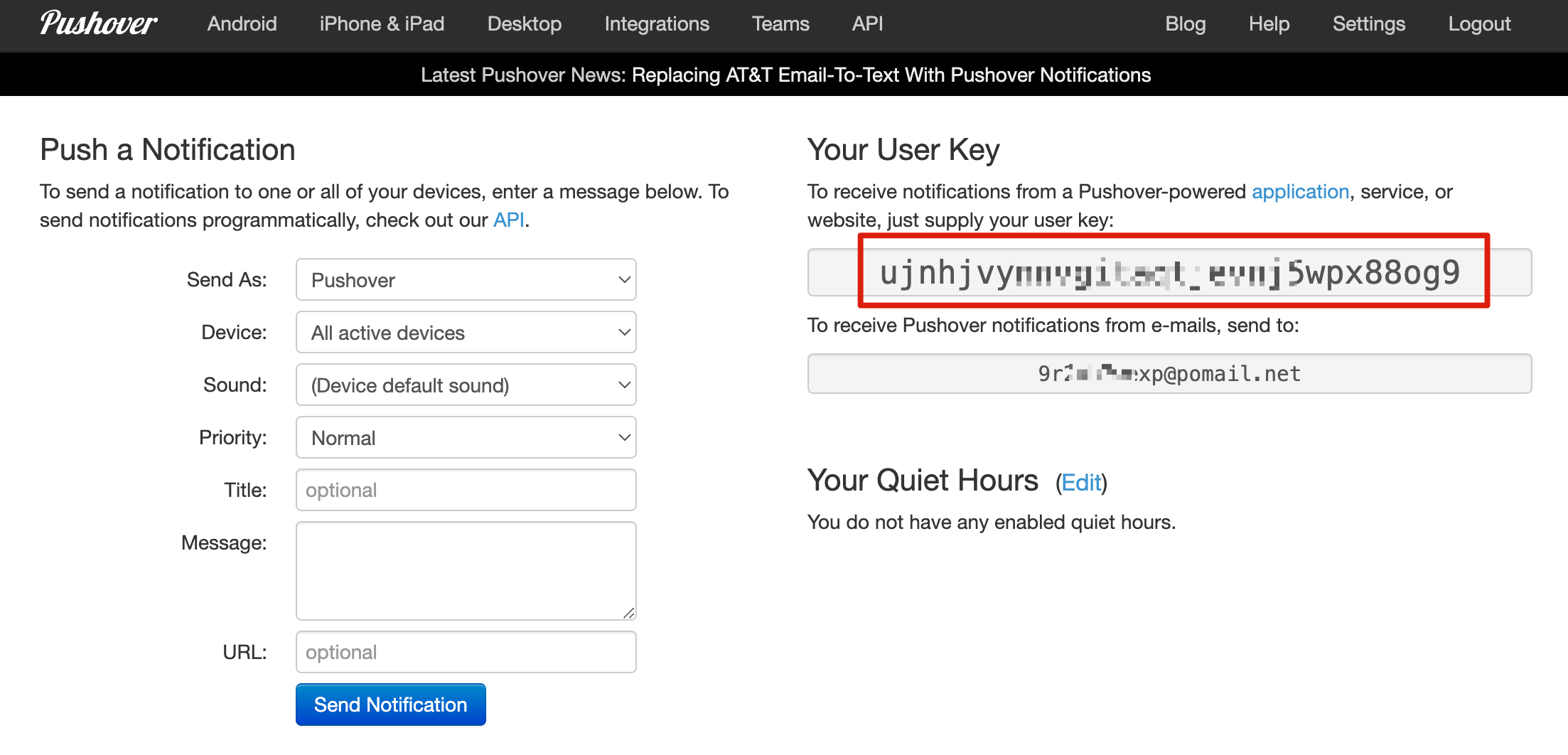Open the Help page
The width and height of the screenshot is (1568, 755).
(x=1269, y=24)
